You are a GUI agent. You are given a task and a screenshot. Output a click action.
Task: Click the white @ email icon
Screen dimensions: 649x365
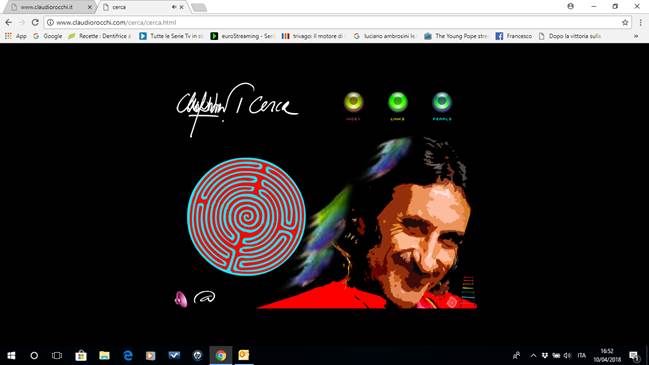click(x=204, y=297)
